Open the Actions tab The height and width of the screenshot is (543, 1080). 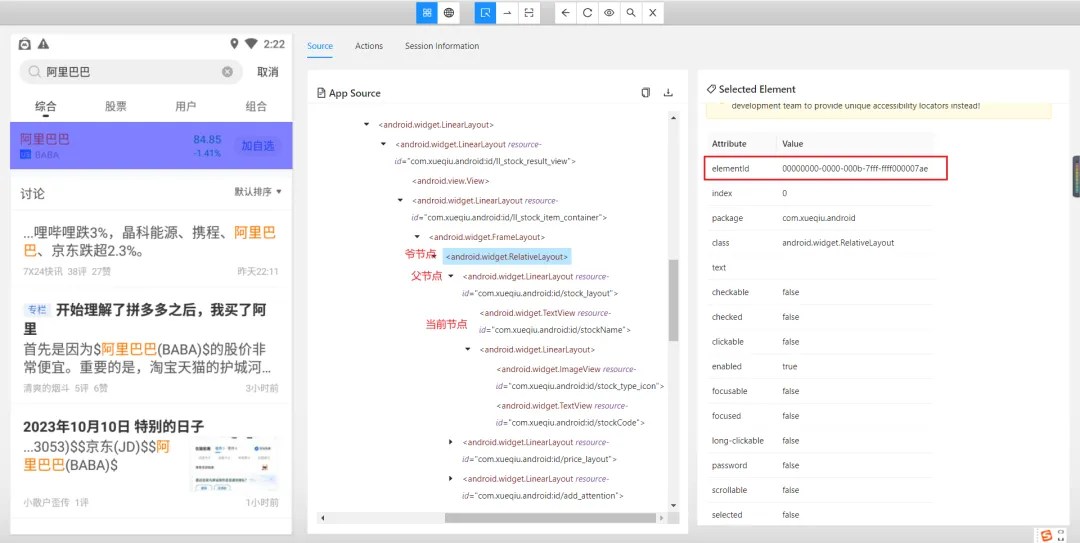(368, 46)
